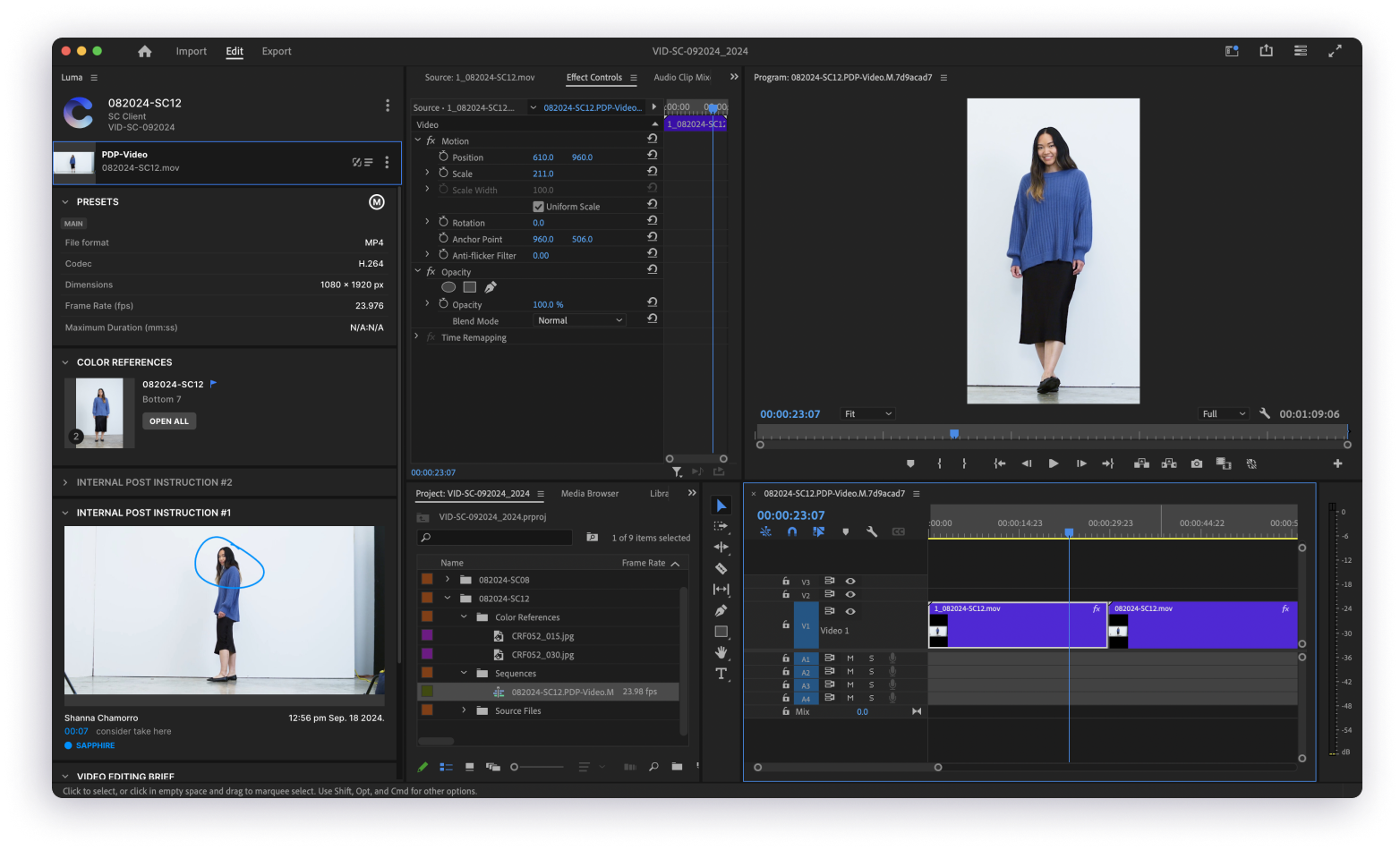Select the Rectangle shape tool

click(721, 632)
